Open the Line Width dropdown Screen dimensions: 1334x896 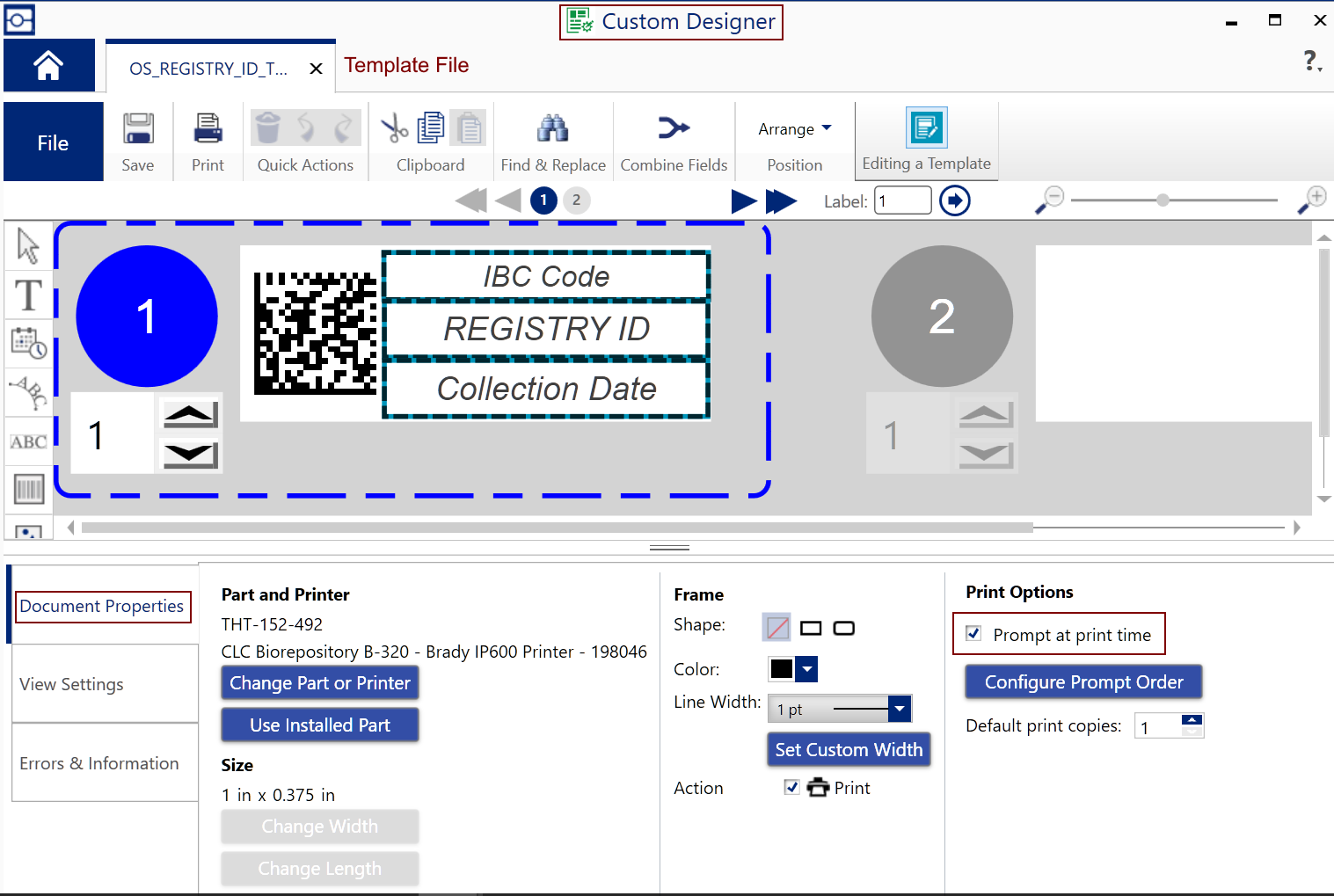(899, 709)
